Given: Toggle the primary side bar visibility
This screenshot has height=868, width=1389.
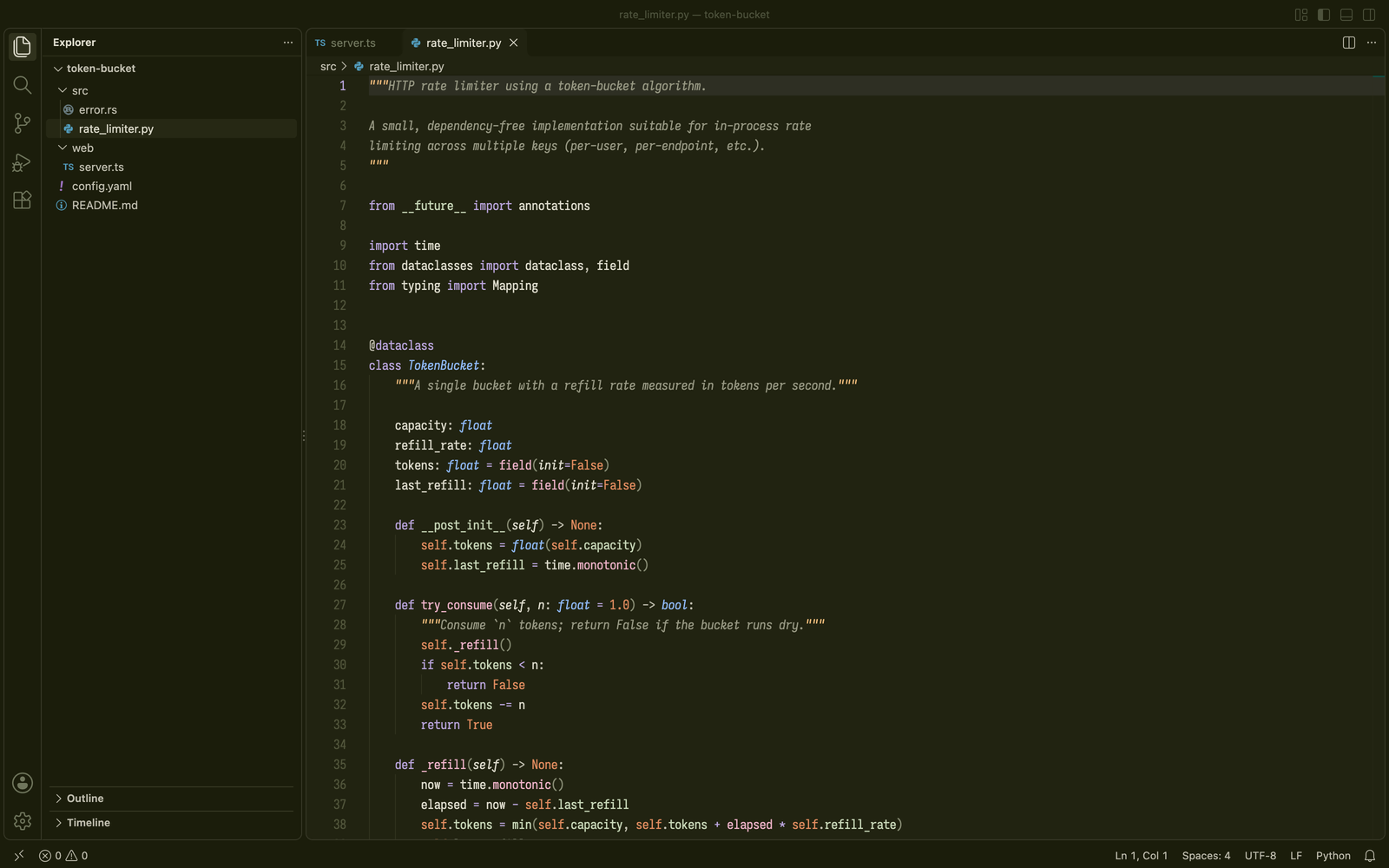Looking at the screenshot, I should coord(1324,15).
